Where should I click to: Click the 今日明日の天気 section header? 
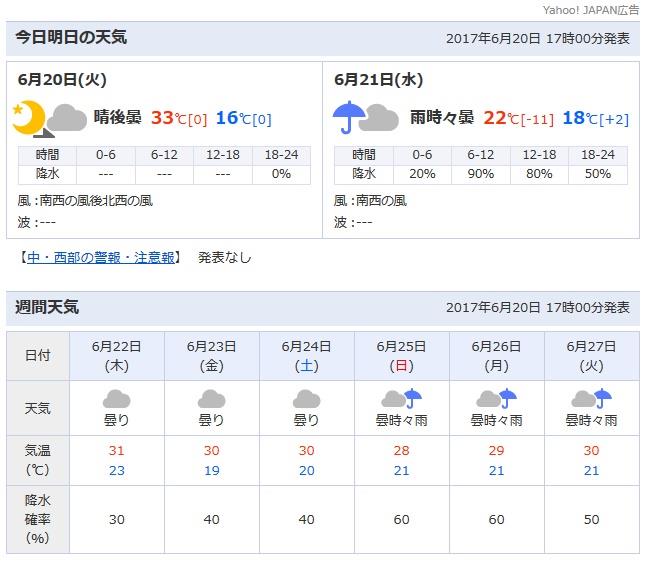[71, 38]
